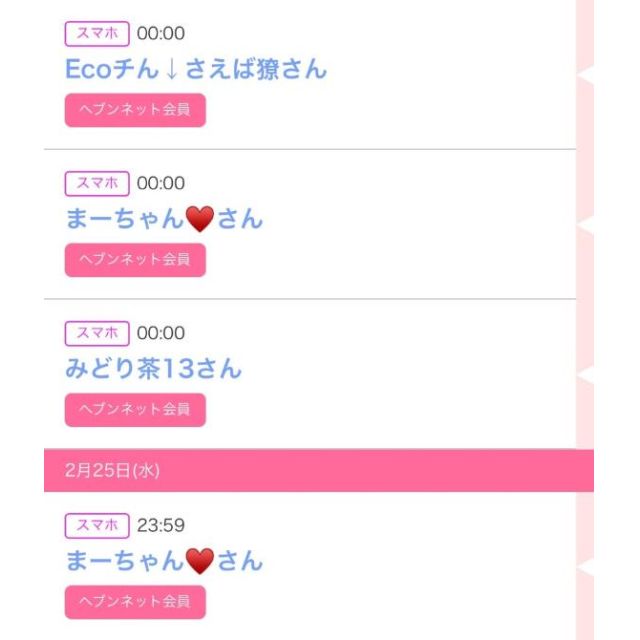Image resolution: width=640 pixels, height=640 pixels.
Task: Click ヘブンネット会員 button under Ecoチん↓さえば獠さん
Action: [135, 109]
